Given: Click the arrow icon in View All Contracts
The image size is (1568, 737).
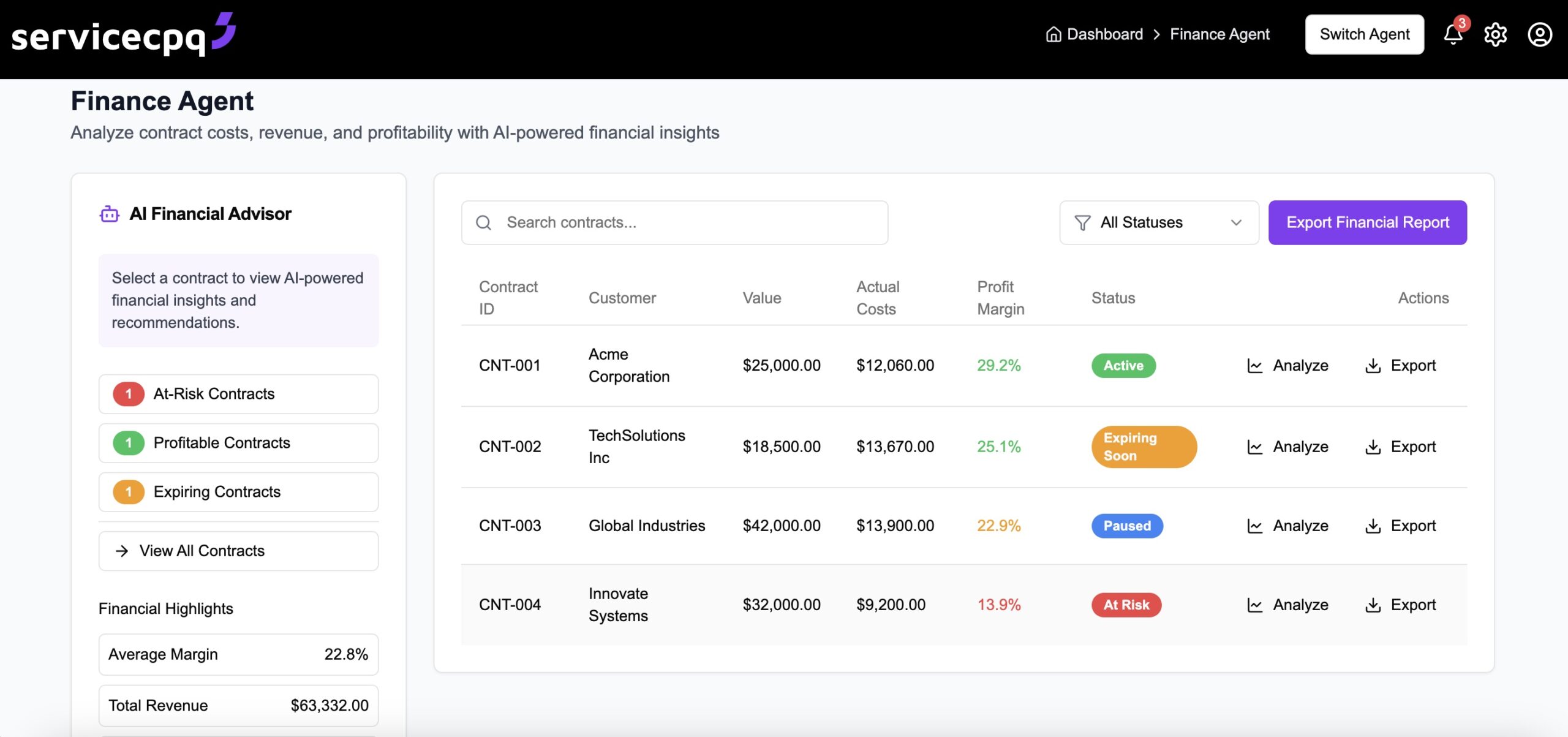Looking at the screenshot, I should pos(122,551).
